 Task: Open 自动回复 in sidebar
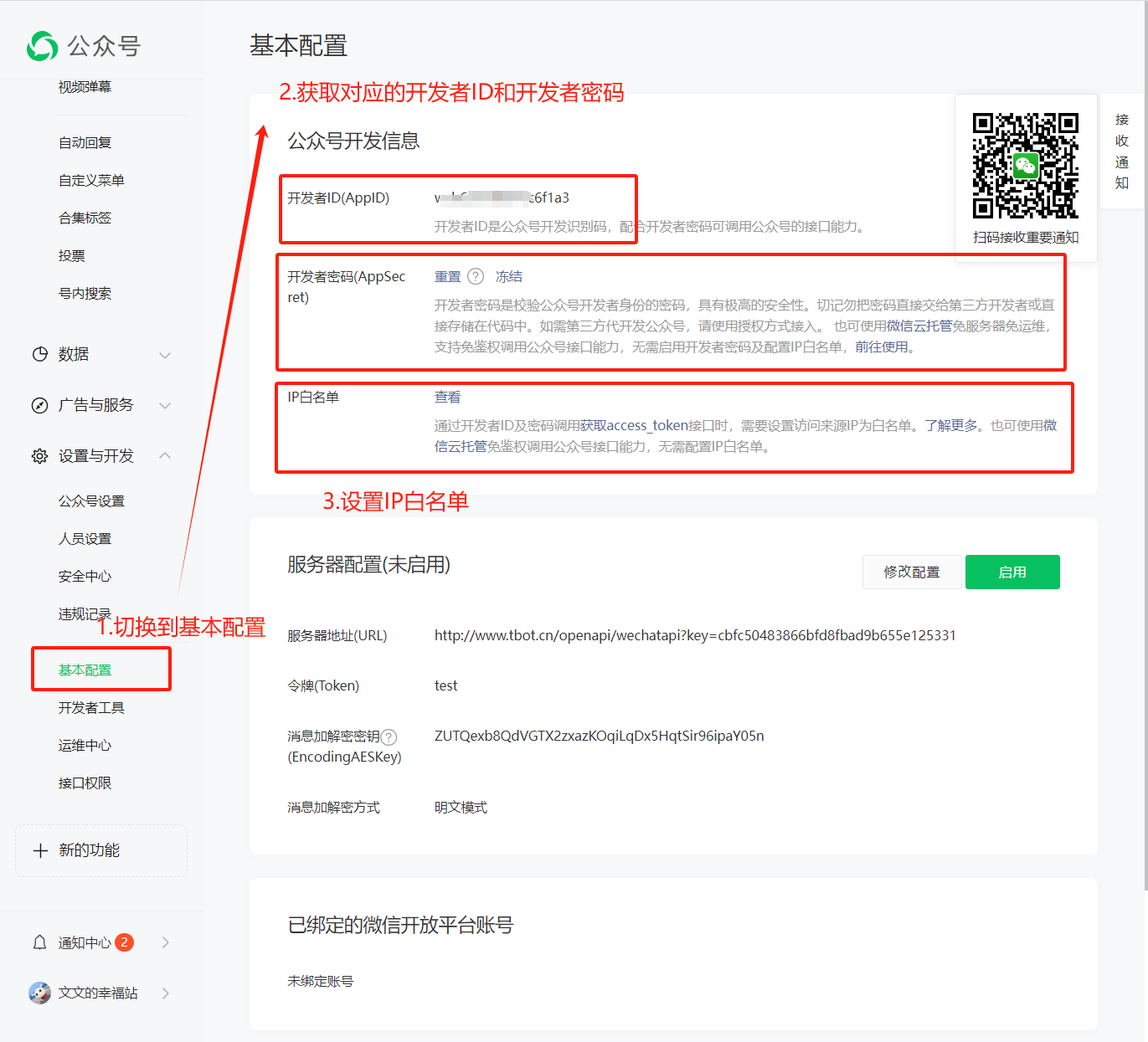(85, 143)
